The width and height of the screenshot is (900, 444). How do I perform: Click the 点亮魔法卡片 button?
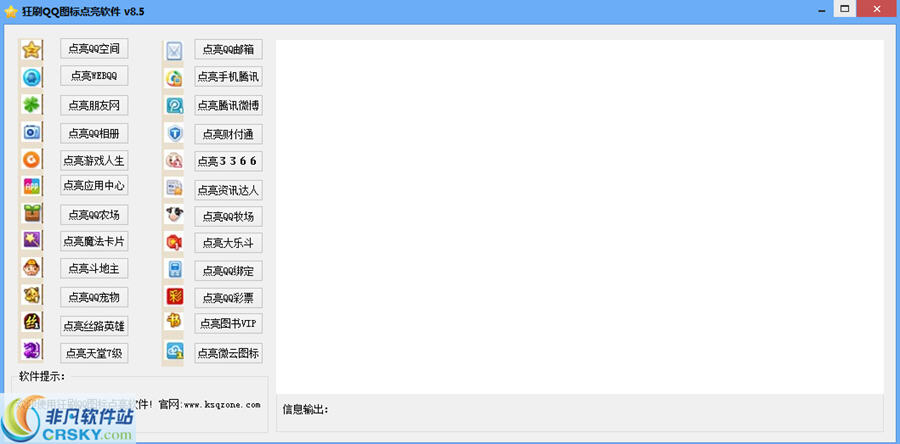(x=94, y=242)
